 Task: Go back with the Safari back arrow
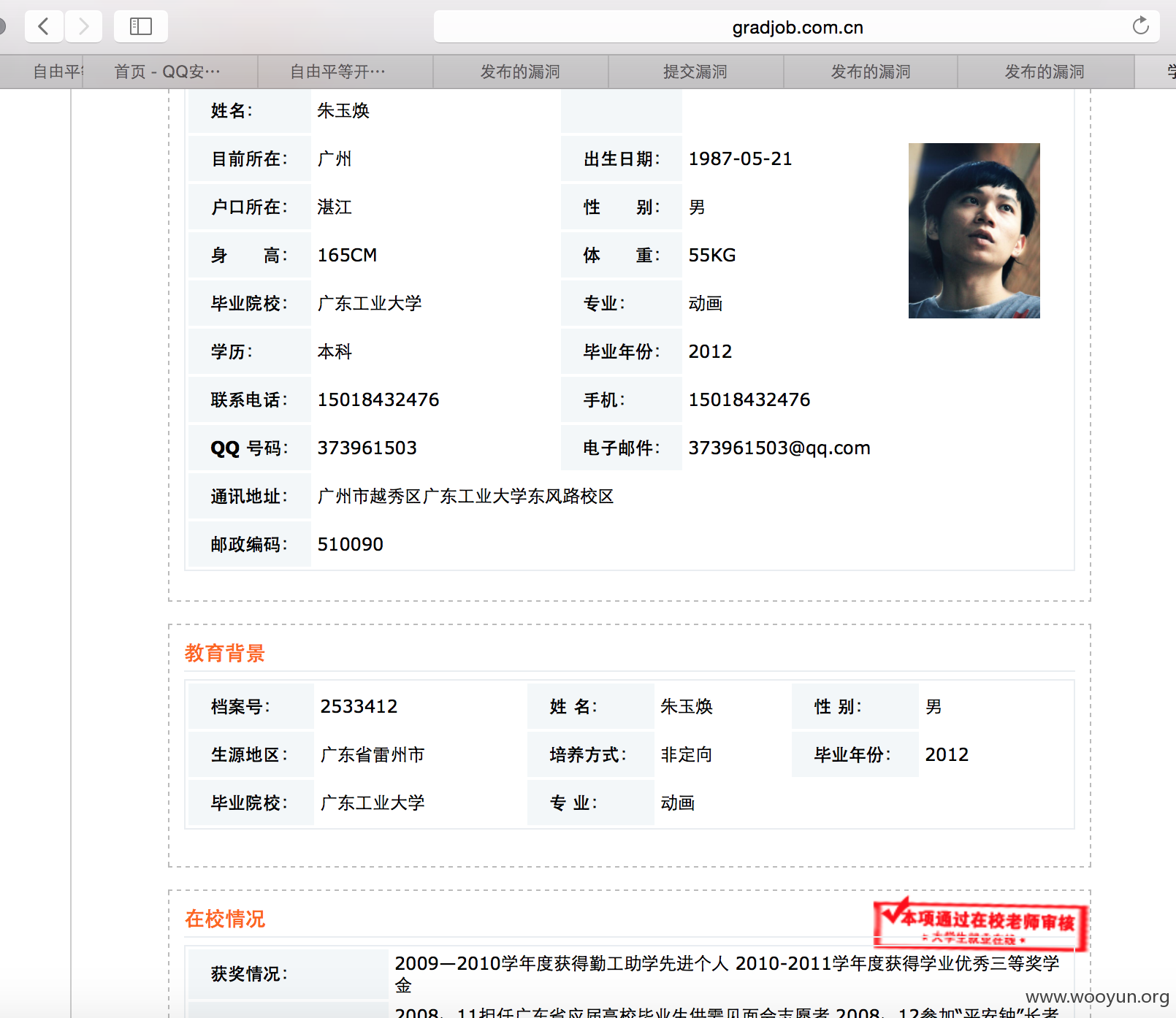tap(44, 26)
